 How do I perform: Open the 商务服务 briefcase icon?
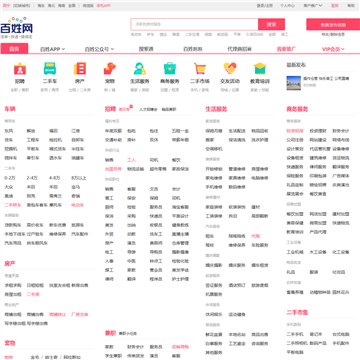pos(170,68)
